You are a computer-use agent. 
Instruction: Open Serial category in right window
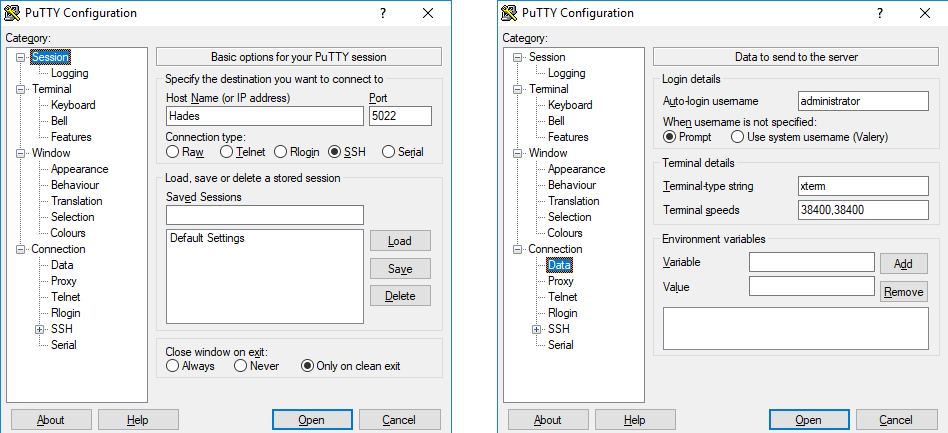pos(560,345)
